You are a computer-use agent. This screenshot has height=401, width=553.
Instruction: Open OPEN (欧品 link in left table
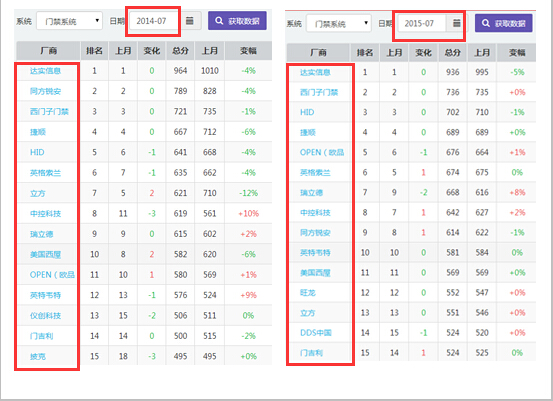52,275
